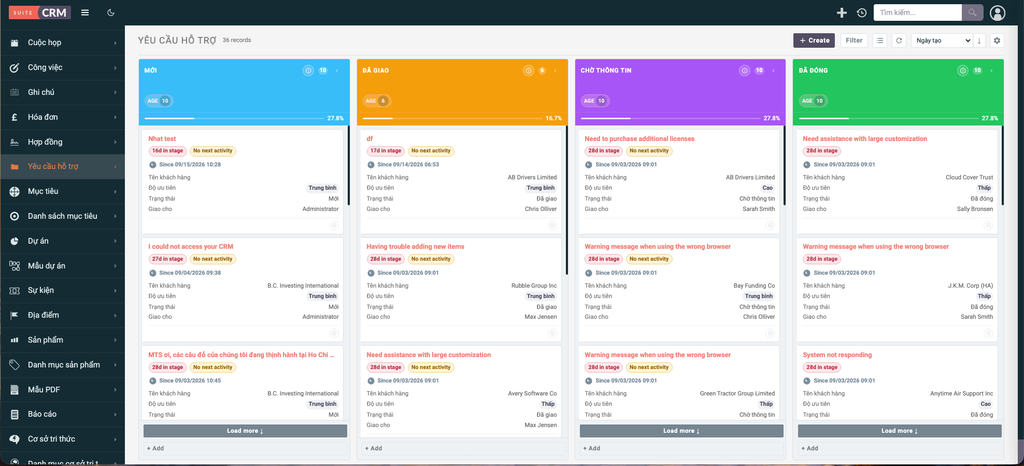Viewport: 1024px width, 466px height.
Task: Focus the Tìm kiếm search field
Action: 918,12
